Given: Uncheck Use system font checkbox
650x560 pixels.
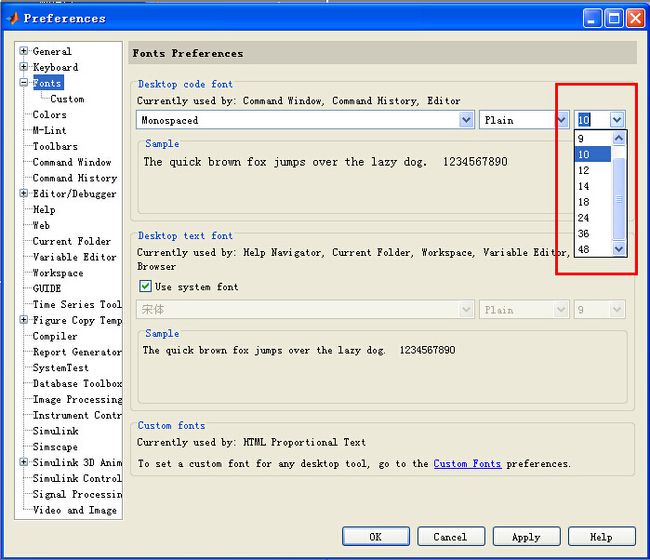Looking at the screenshot, I should 145,286.
